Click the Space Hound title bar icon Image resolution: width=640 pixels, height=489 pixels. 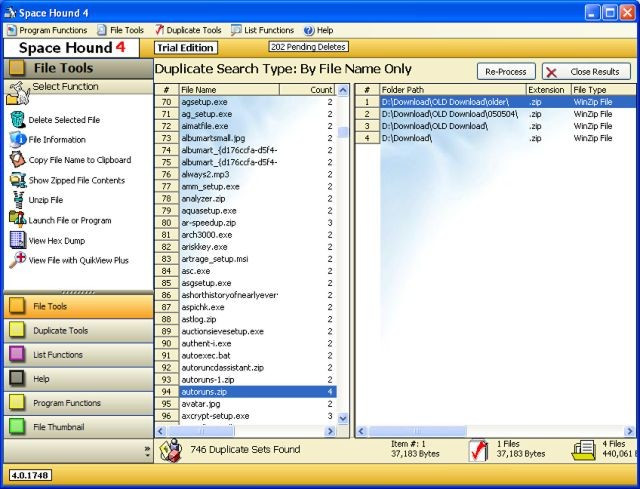10,13
